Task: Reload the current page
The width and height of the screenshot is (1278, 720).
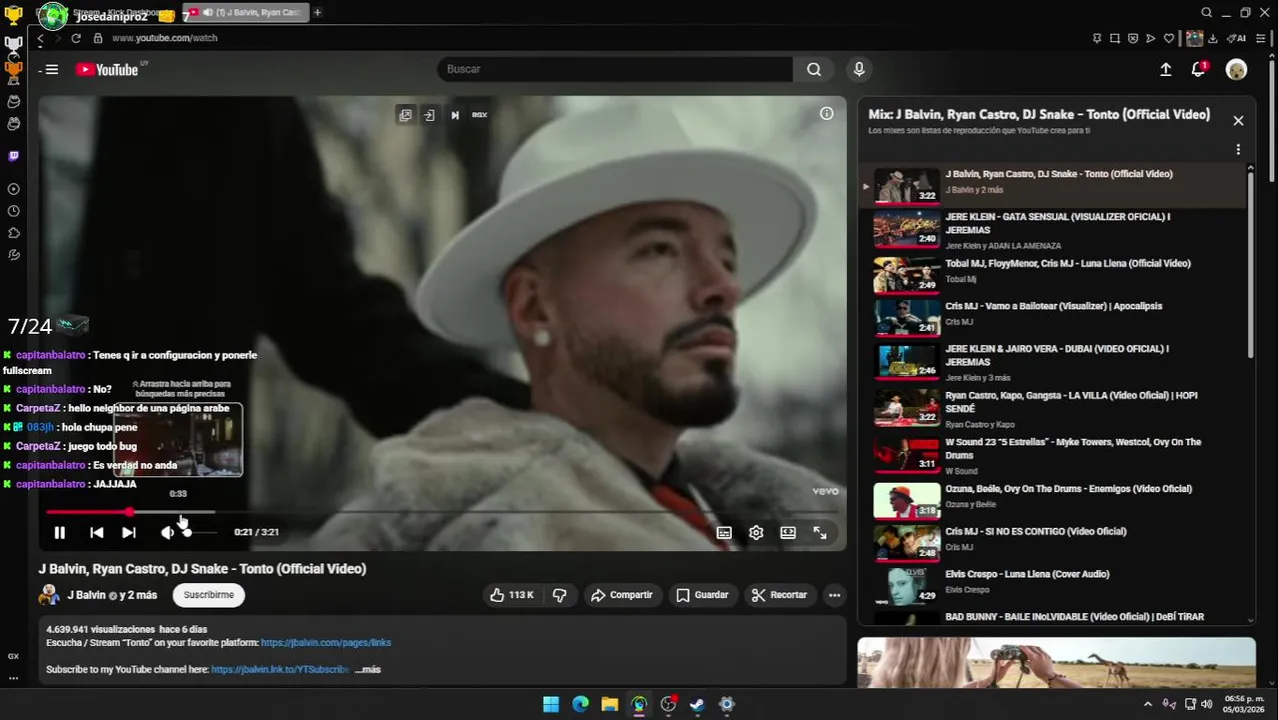Action: click(x=76, y=38)
